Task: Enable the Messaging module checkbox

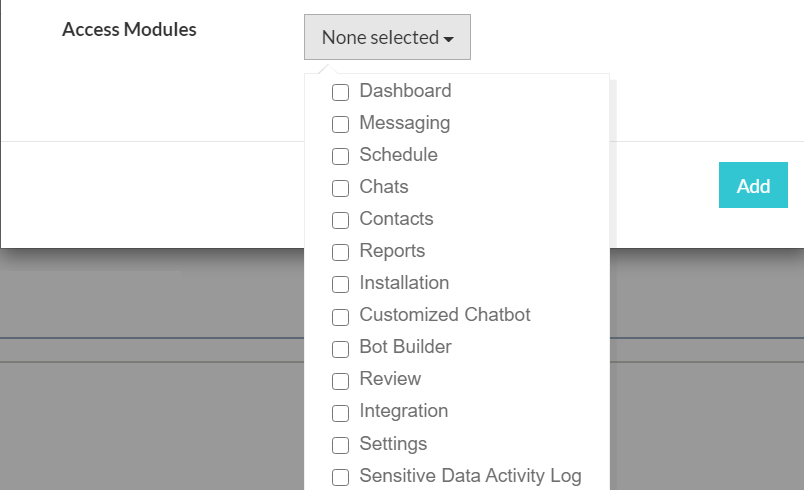Action: [341, 124]
